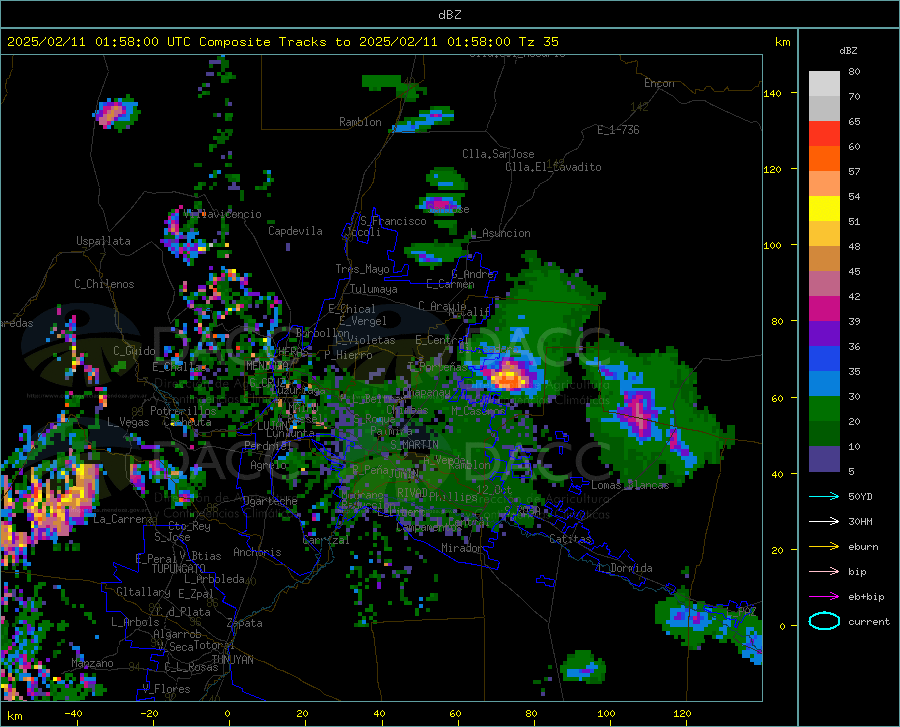900x727 pixels.
Task: Pick the tan 48–45 dBZ swatch
Action: pos(824,259)
